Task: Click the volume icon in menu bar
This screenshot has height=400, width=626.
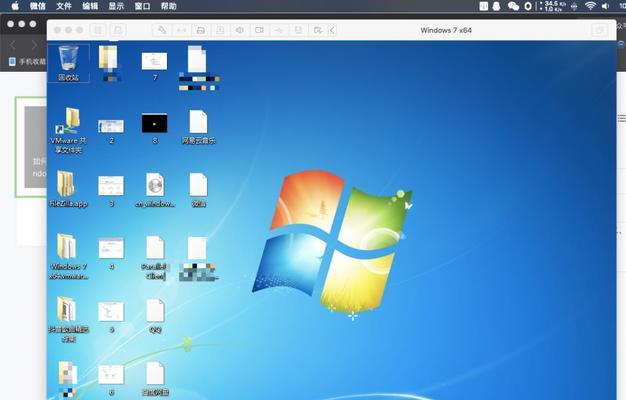Action: point(606,6)
